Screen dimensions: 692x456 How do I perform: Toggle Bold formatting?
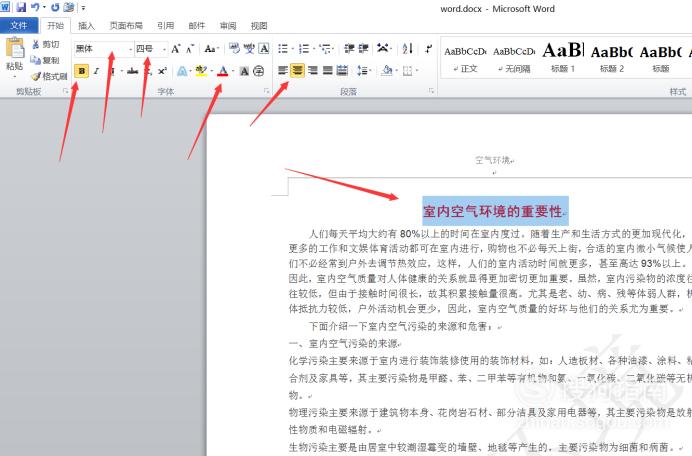point(82,71)
